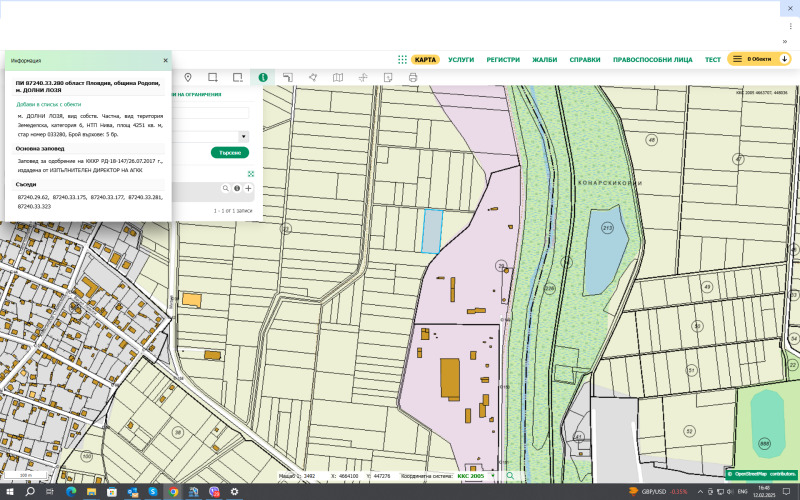Click the apps grid icon
The height and width of the screenshot is (500, 800).
coord(402,60)
